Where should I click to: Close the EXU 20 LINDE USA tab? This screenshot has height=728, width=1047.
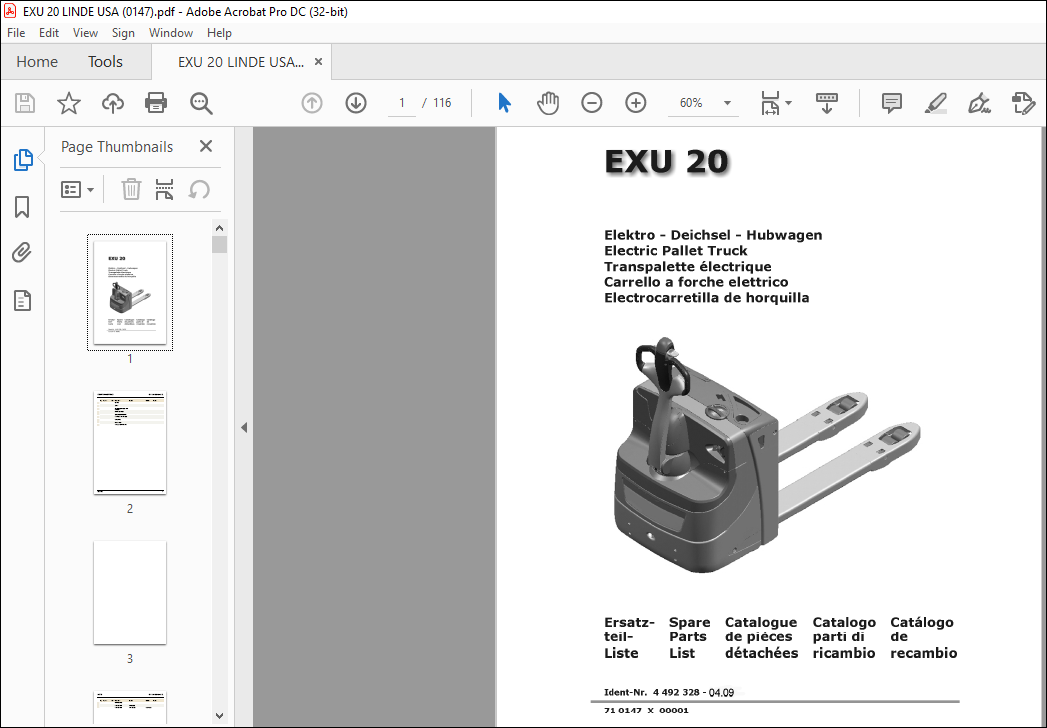pyautogui.click(x=319, y=61)
